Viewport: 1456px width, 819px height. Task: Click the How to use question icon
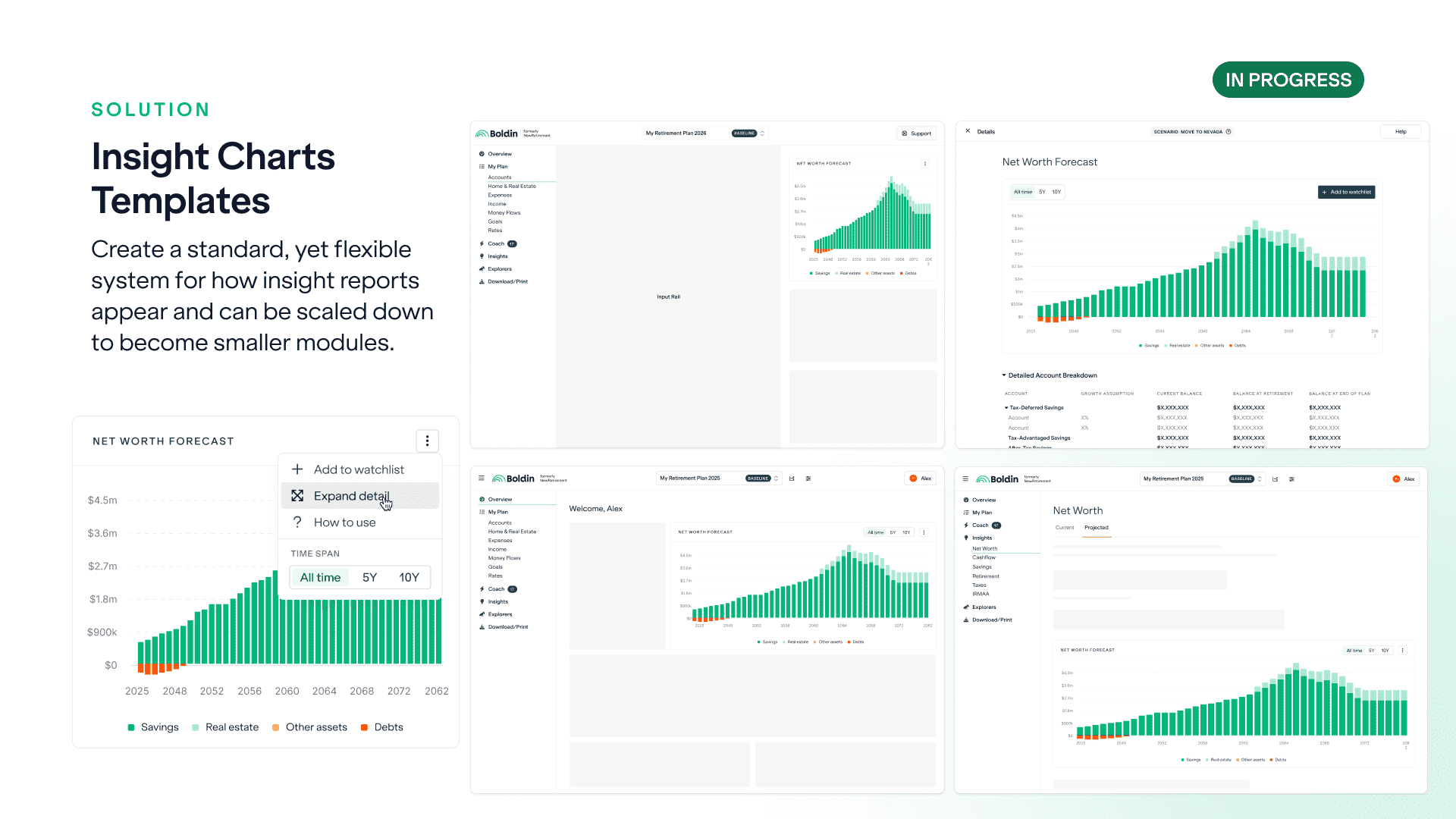pyautogui.click(x=297, y=522)
